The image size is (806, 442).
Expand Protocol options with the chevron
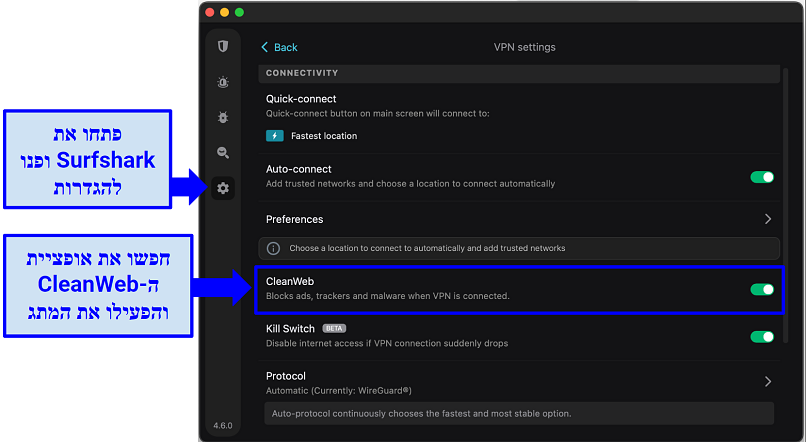pos(767,381)
